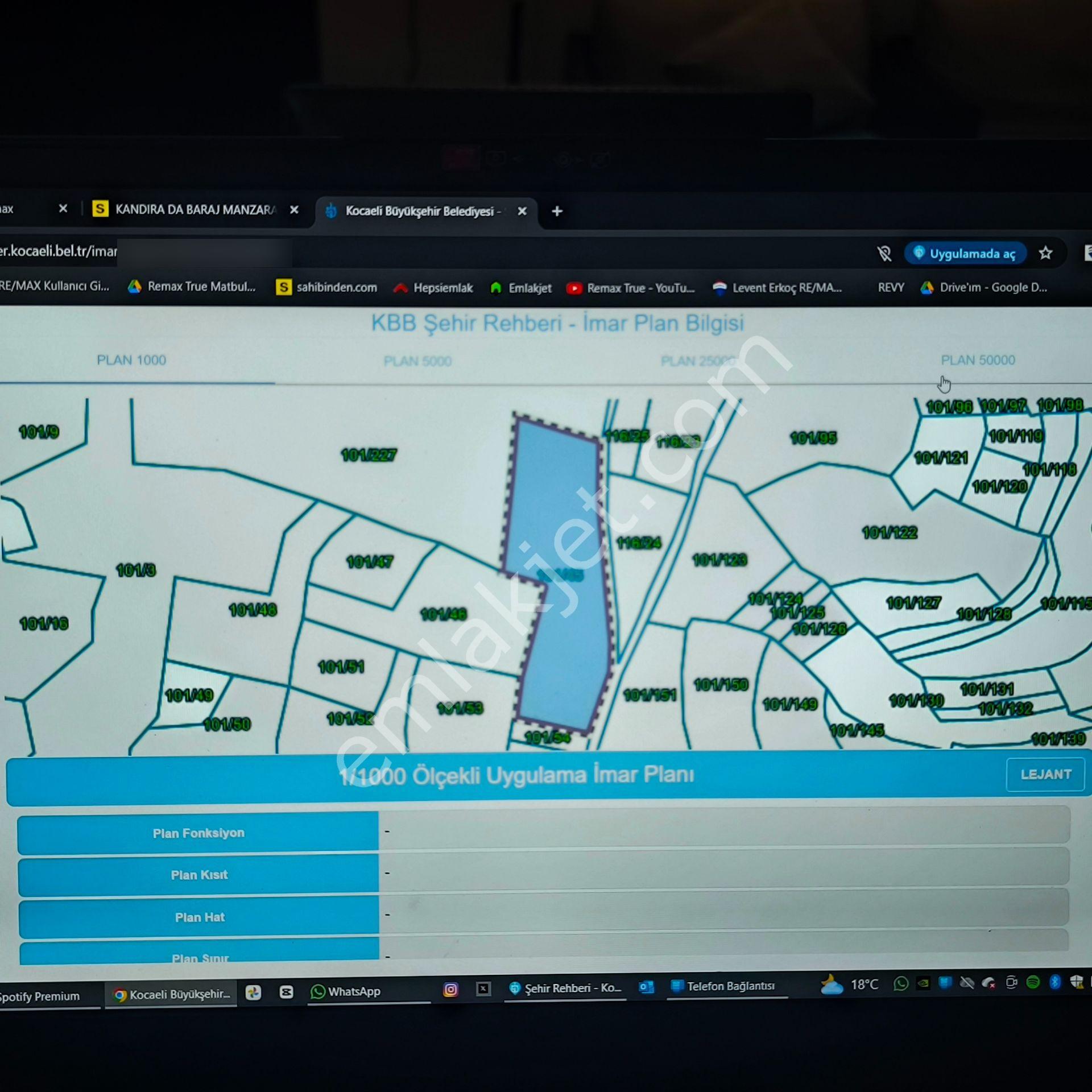Open Remax True Matbul... bookmark
The width and height of the screenshot is (1092, 1092).
coord(192,287)
